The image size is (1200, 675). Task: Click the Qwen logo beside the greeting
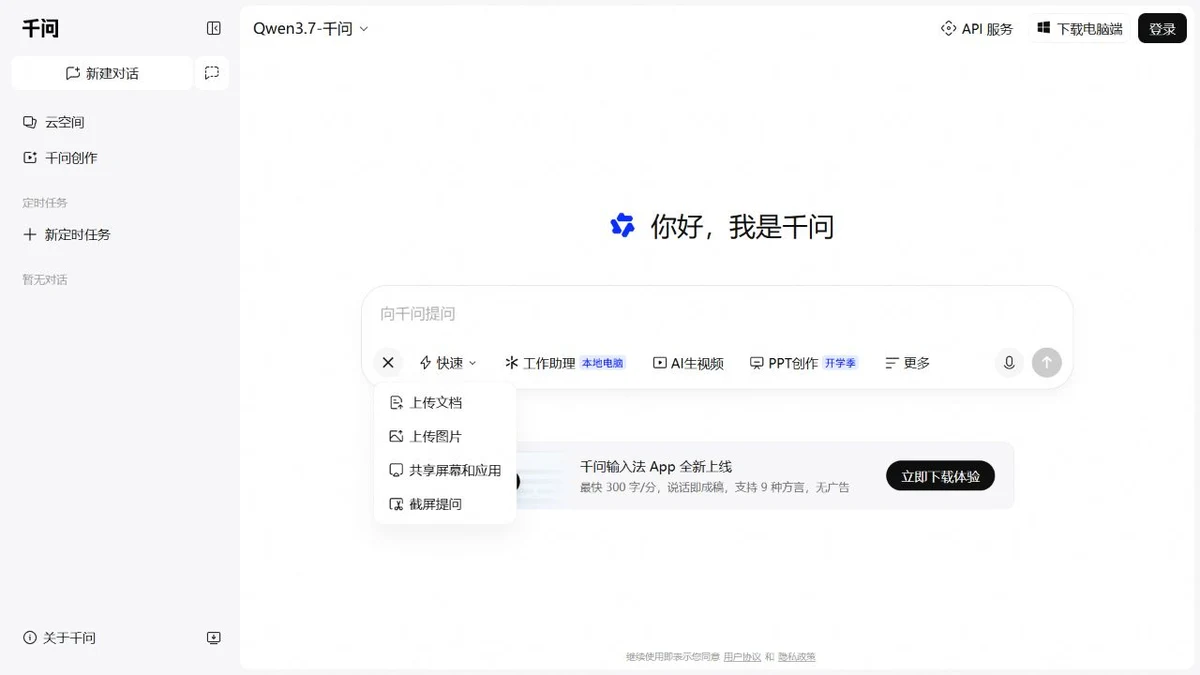click(622, 226)
